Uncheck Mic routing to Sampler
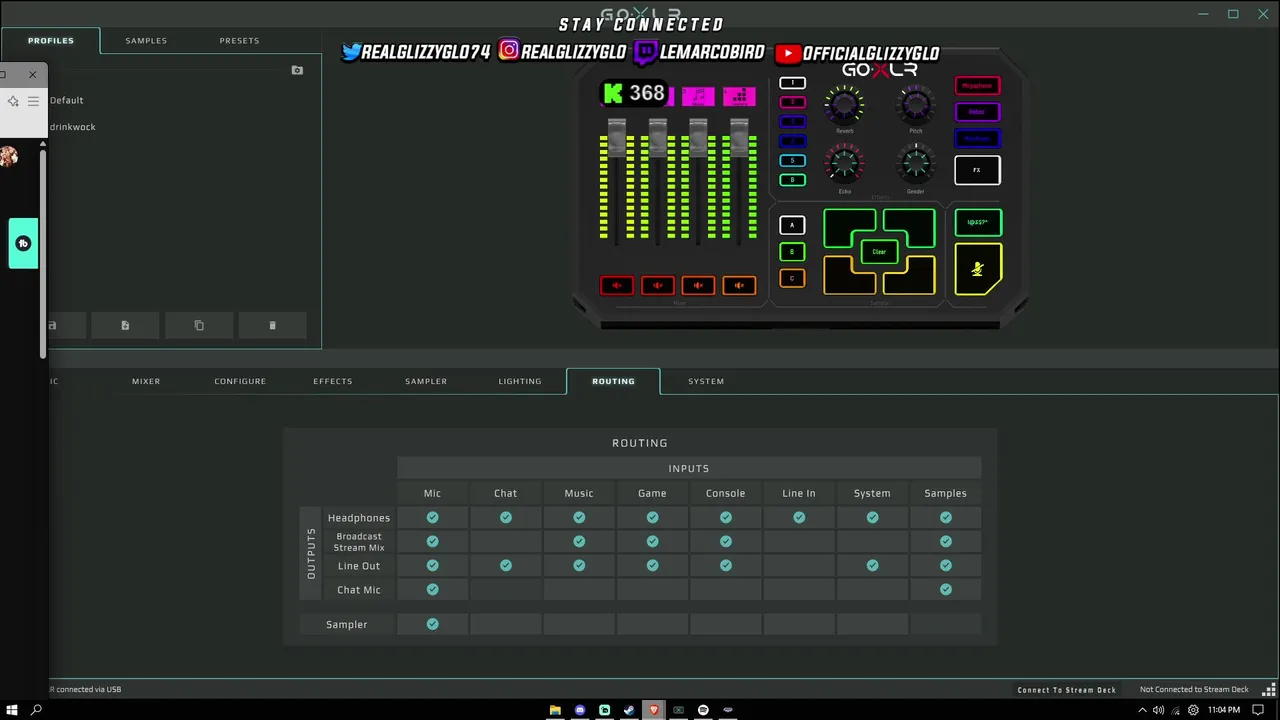 [x=432, y=624]
